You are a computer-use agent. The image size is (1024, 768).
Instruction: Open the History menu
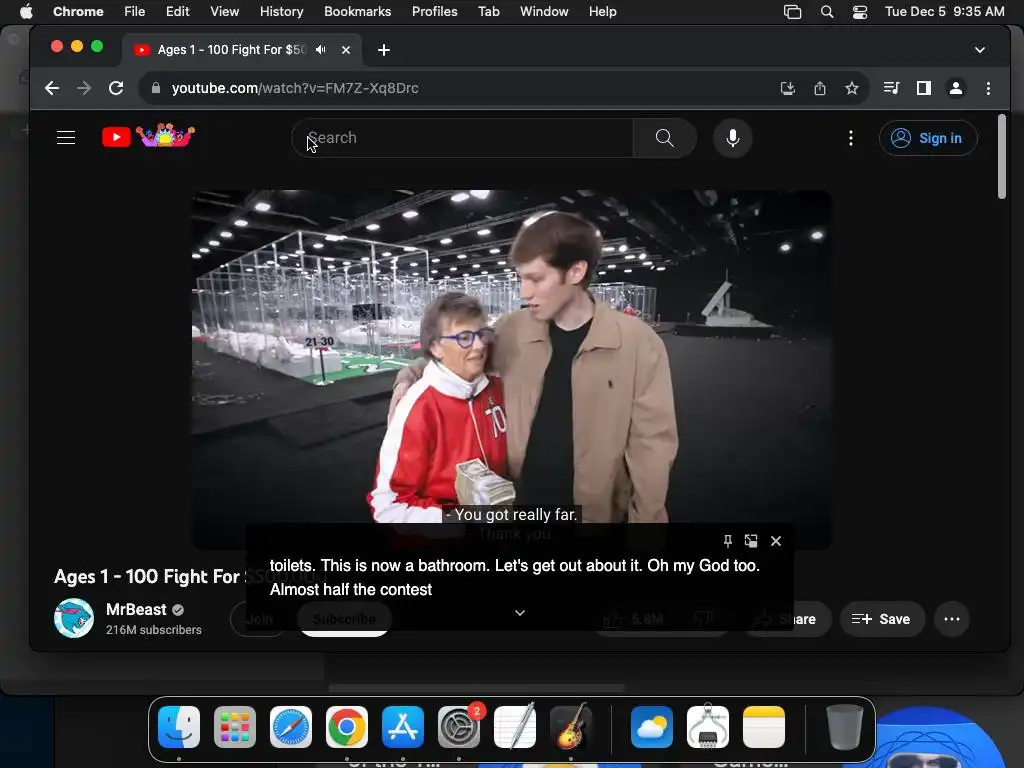click(281, 11)
